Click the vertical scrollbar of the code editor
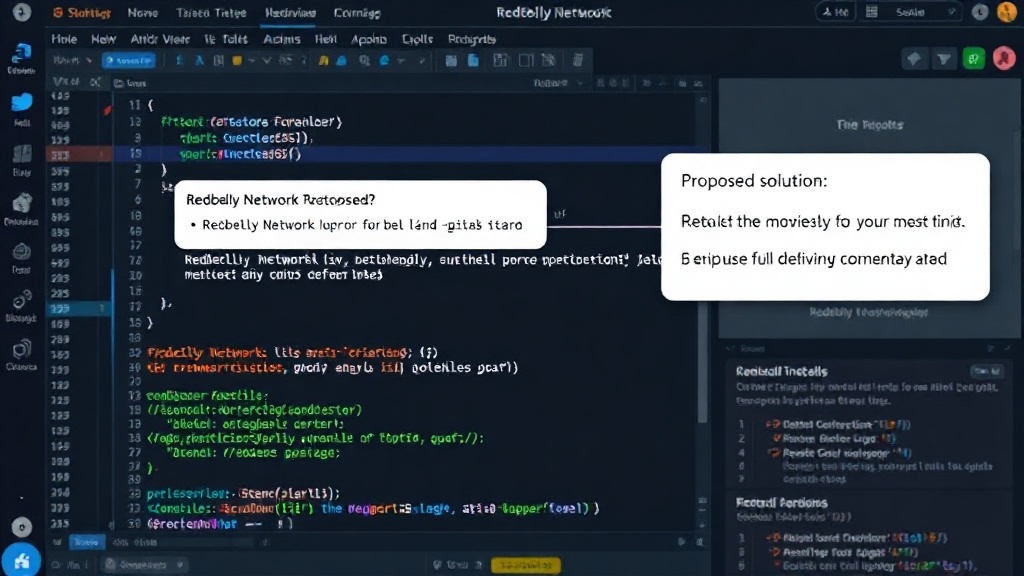 tap(703, 261)
